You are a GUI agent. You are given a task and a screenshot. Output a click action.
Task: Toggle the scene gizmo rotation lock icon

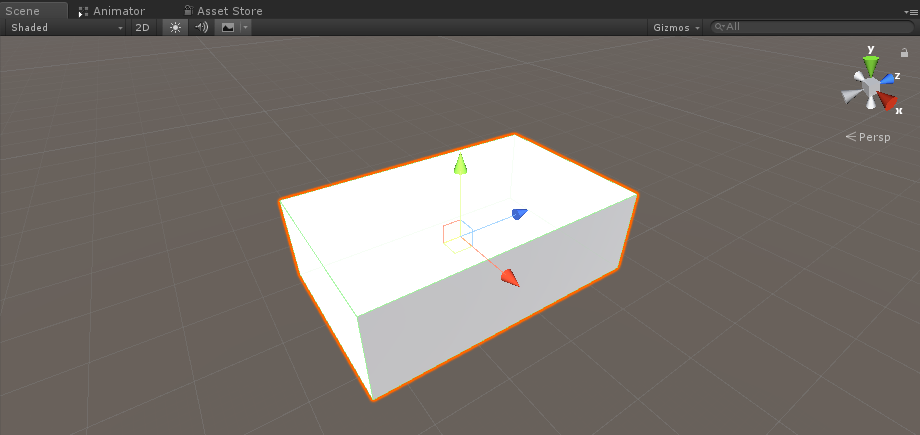(904, 53)
